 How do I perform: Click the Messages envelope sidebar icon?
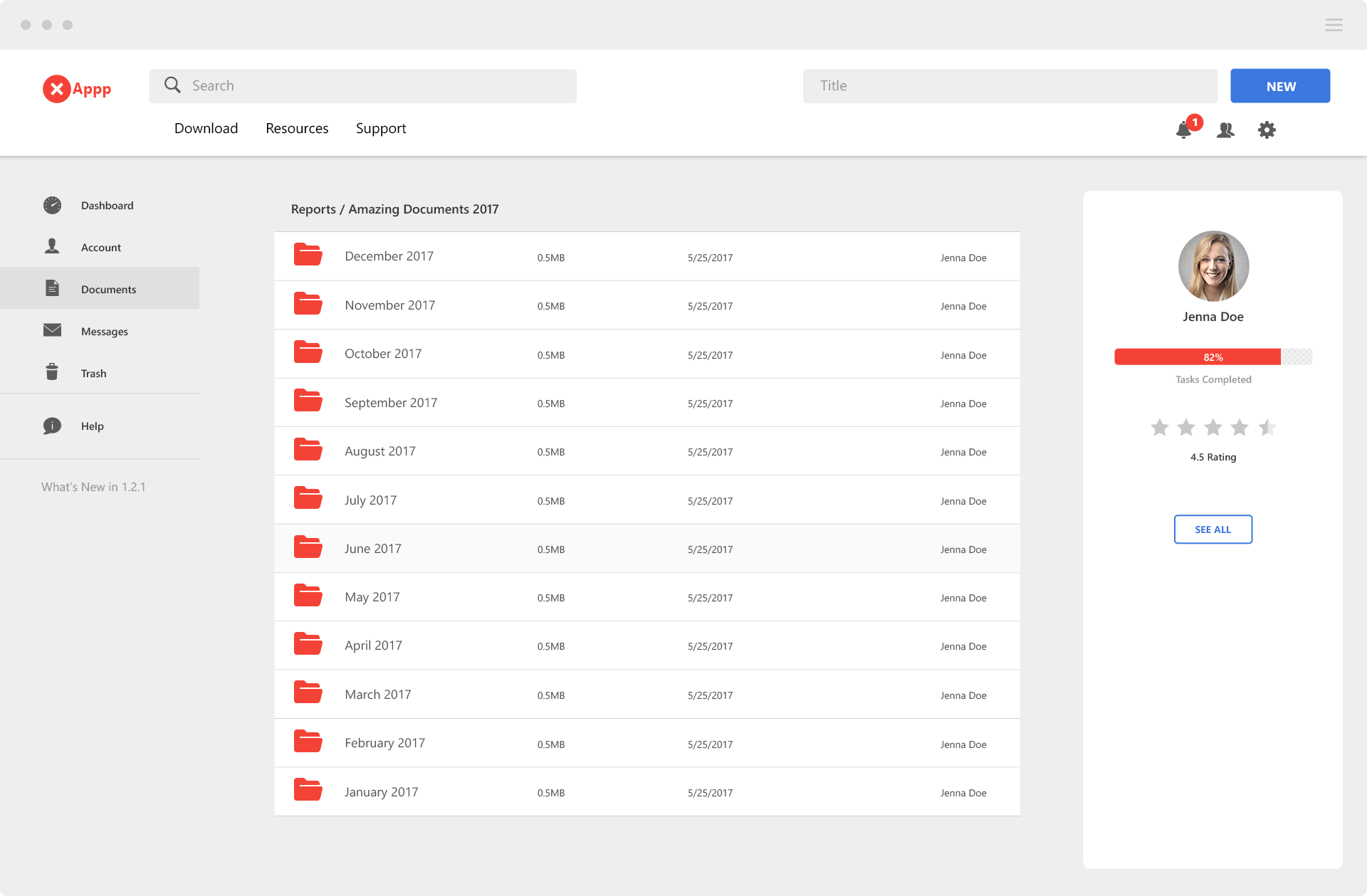[x=52, y=330]
